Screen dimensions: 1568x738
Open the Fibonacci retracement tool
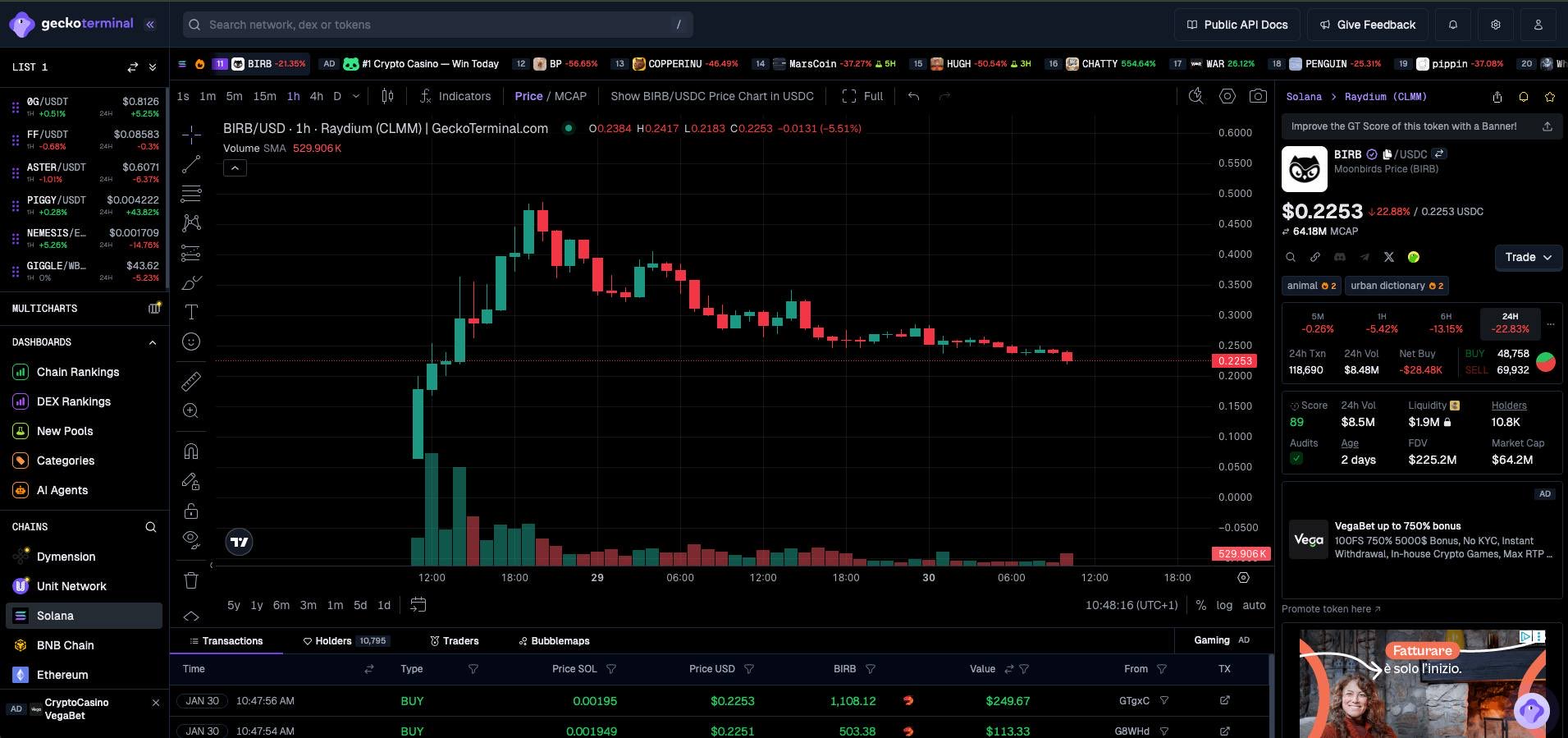click(191, 194)
